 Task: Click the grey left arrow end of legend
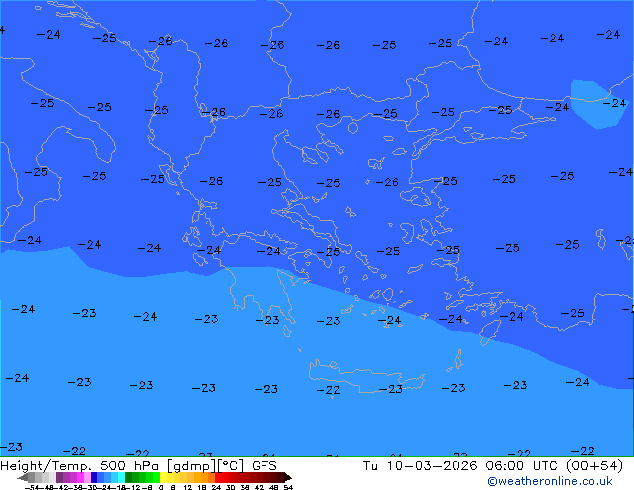pos(23,478)
